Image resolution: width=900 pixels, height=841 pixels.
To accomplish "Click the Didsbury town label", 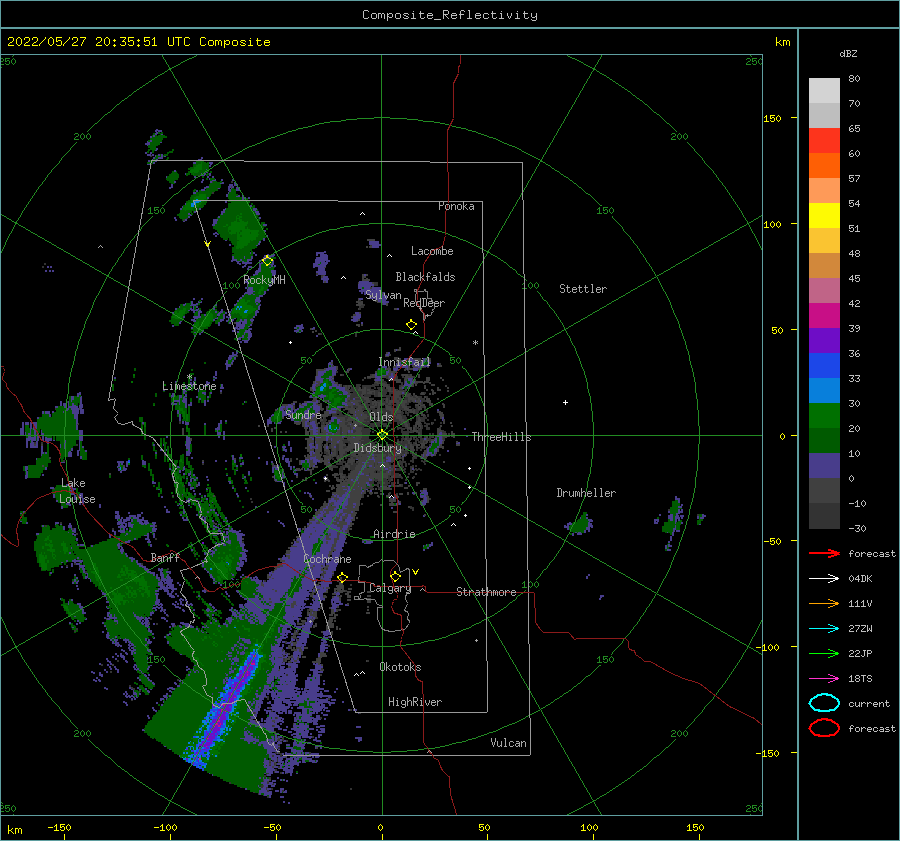I will coord(378,448).
